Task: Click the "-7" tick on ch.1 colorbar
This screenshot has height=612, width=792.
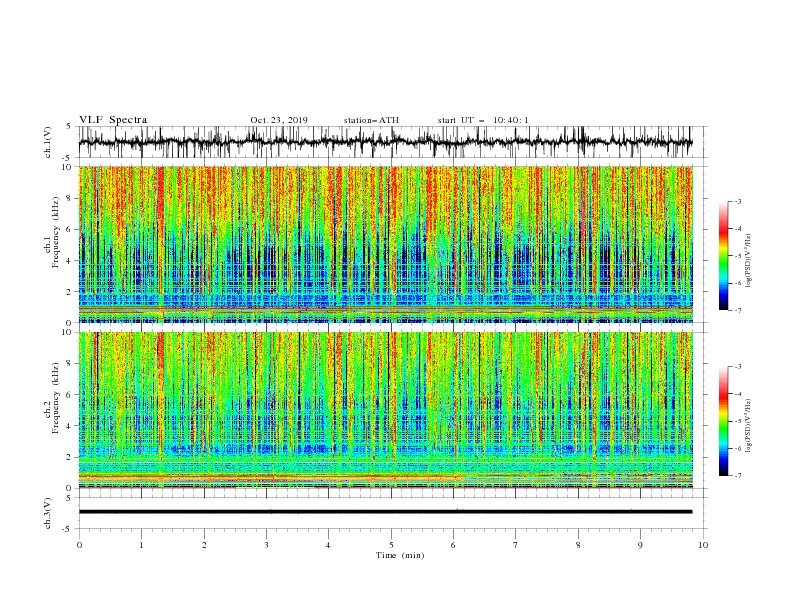Action: (x=738, y=311)
